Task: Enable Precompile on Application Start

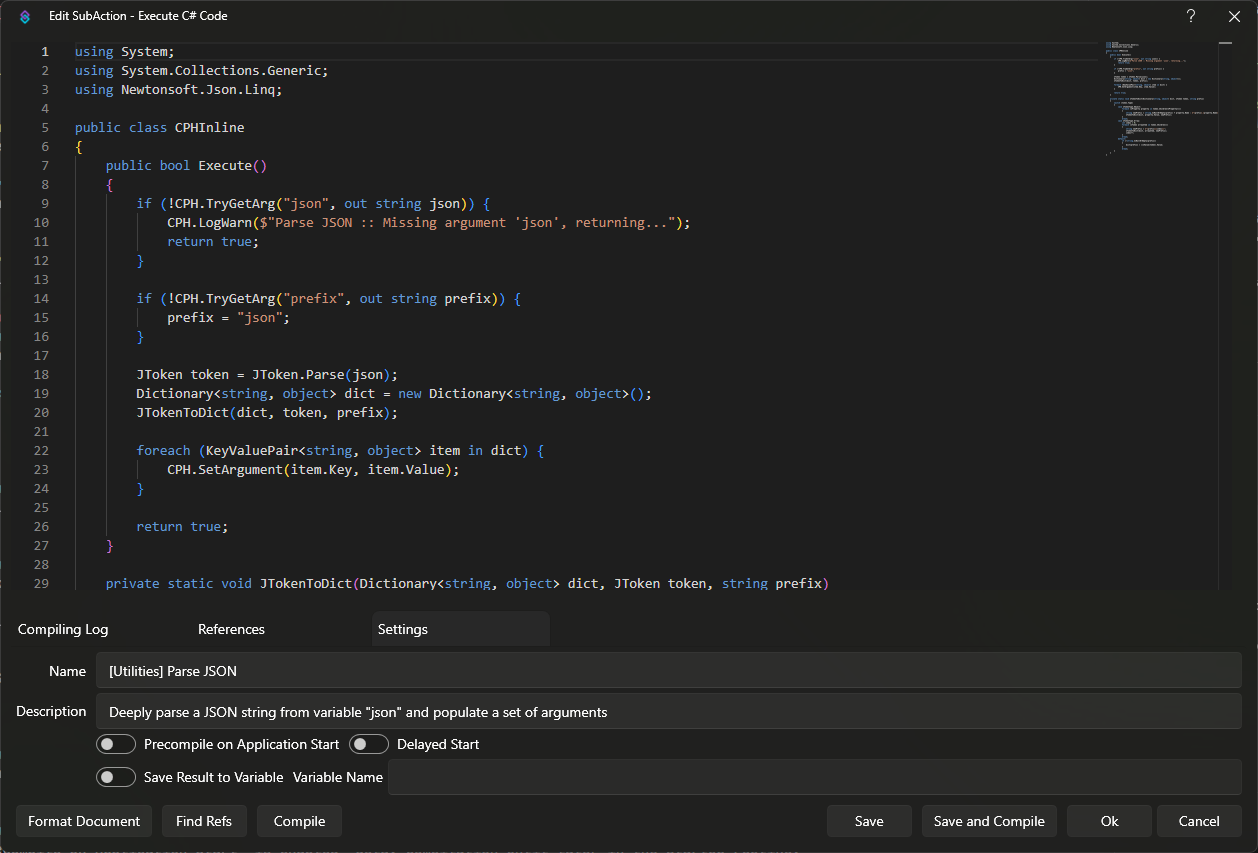Action: [x=116, y=744]
